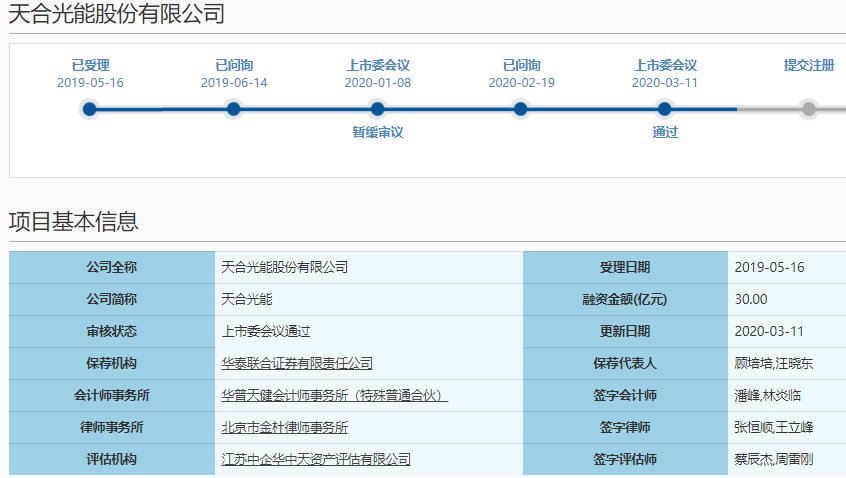
Task: Click the 上市委会议 timeline dot for 2020-01-08
Action: click(x=377, y=109)
